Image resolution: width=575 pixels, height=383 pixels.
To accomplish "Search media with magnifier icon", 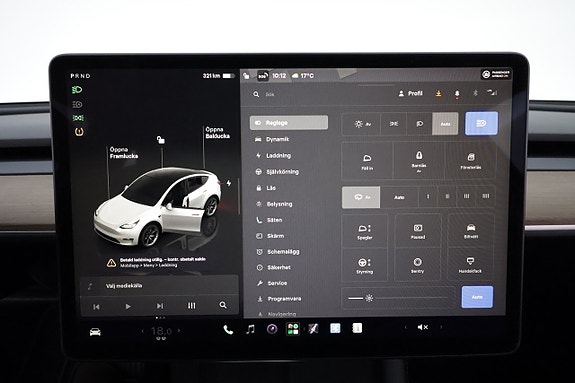I will click(223, 305).
